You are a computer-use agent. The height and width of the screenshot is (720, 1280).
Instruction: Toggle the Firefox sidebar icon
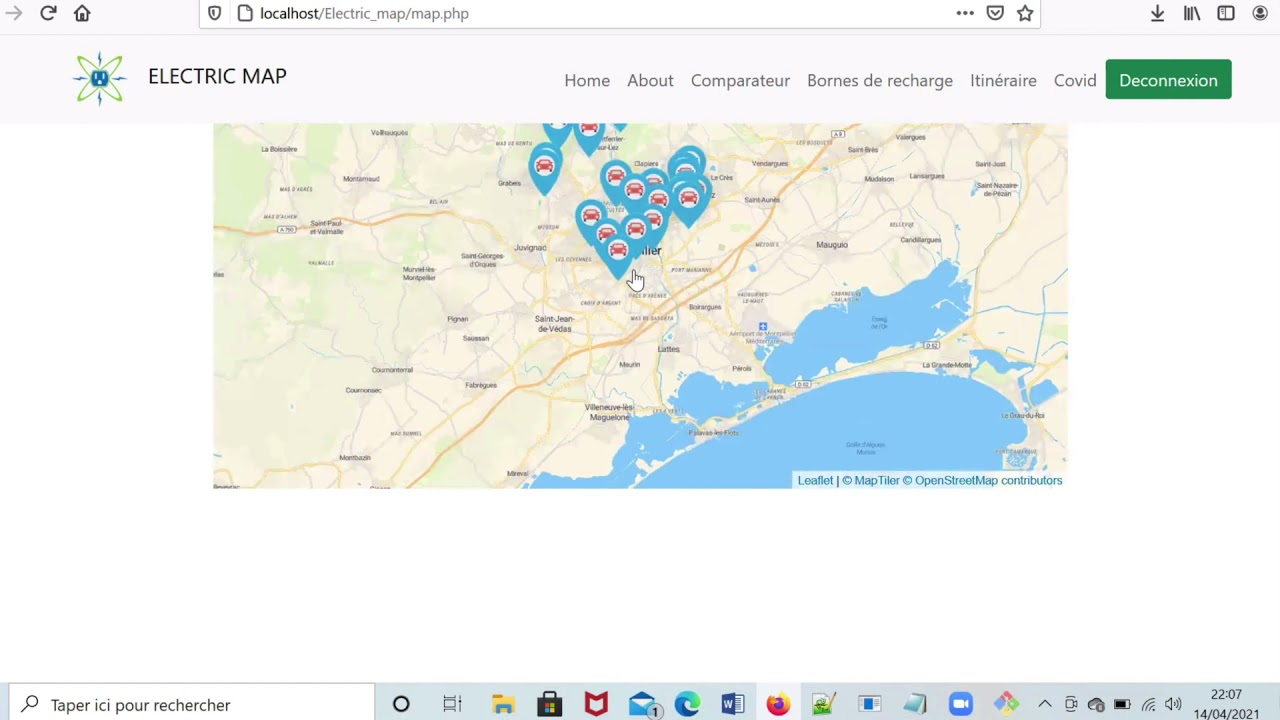click(x=1226, y=13)
